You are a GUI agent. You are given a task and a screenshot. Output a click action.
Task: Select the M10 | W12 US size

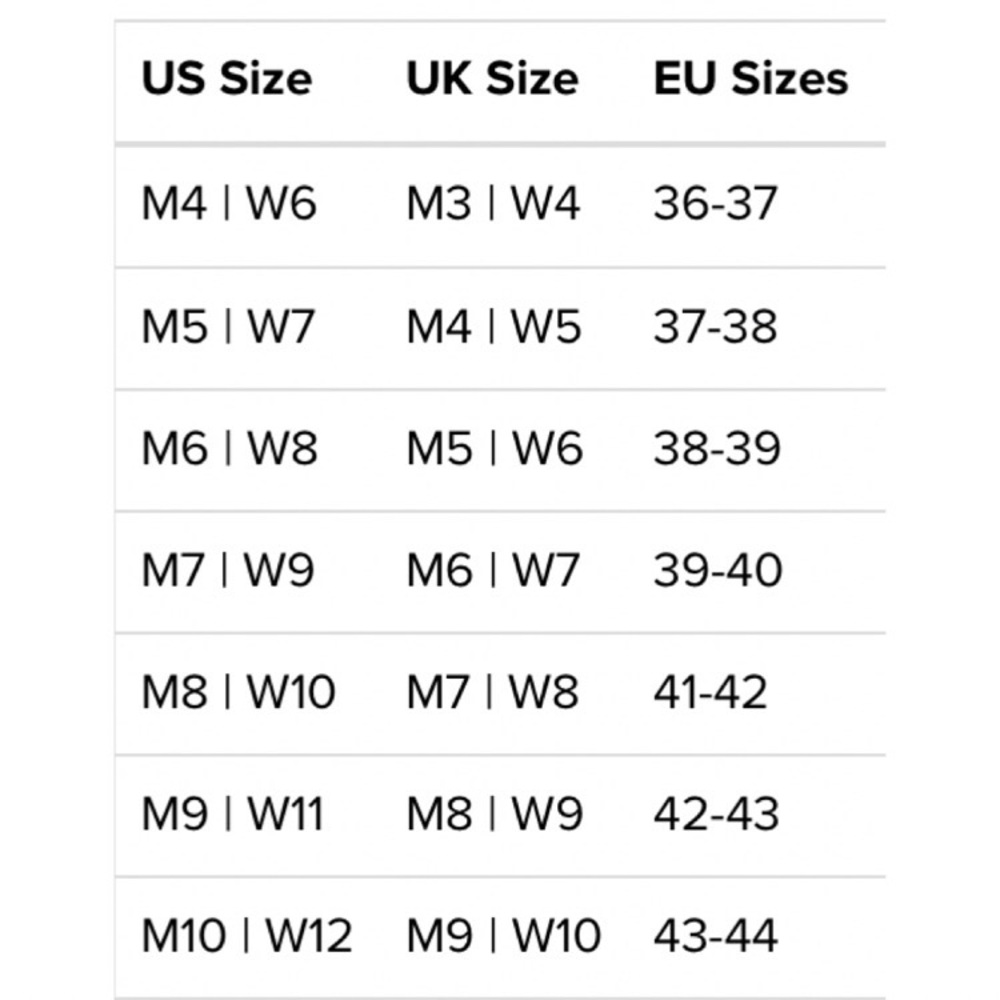(x=247, y=936)
